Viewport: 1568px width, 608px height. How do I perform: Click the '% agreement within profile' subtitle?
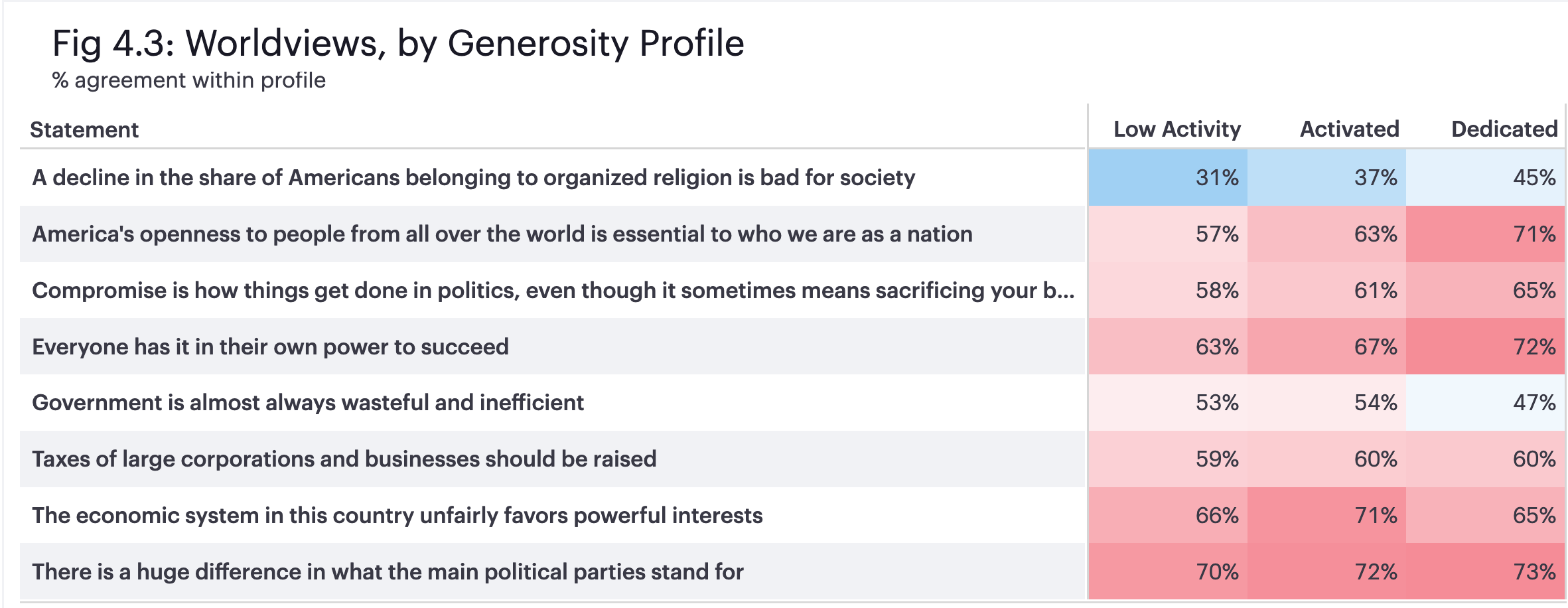[189, 80]
